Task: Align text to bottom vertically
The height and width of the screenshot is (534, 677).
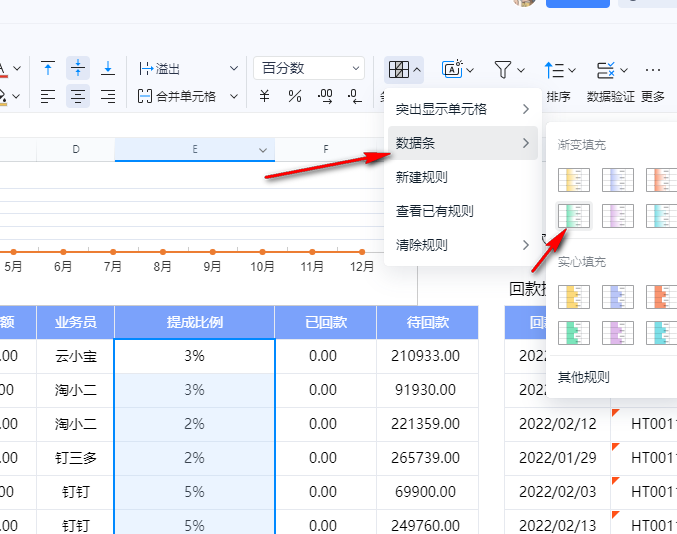Action: click(108, 68)
